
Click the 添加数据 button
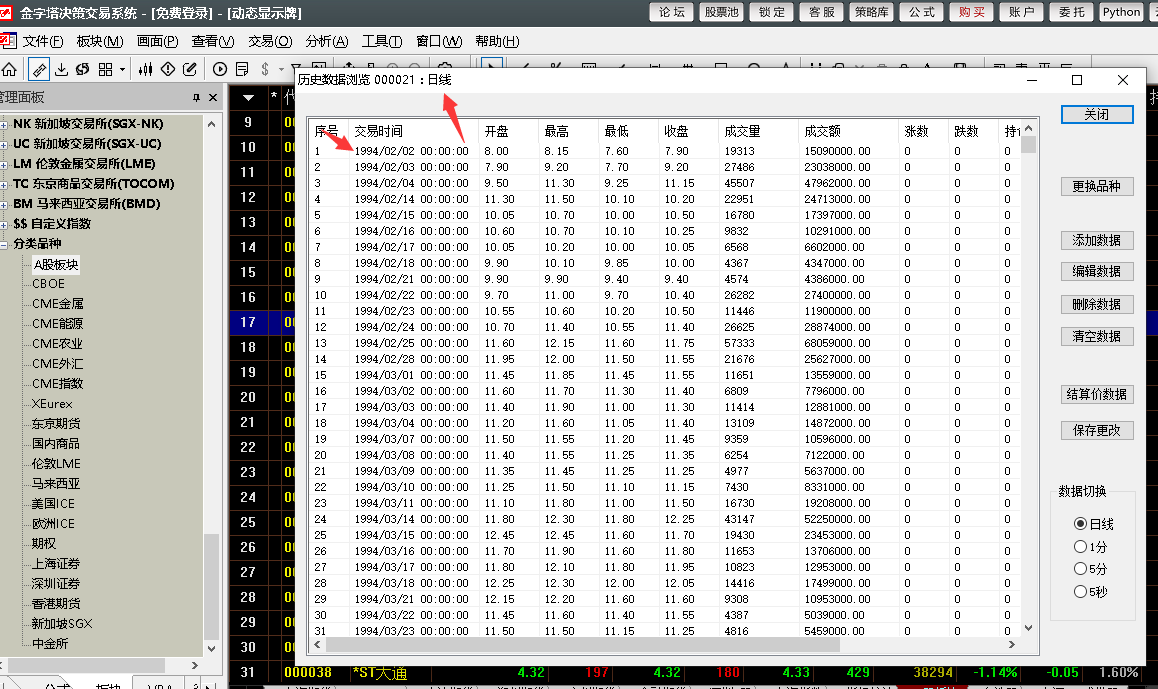[1097, 240]
